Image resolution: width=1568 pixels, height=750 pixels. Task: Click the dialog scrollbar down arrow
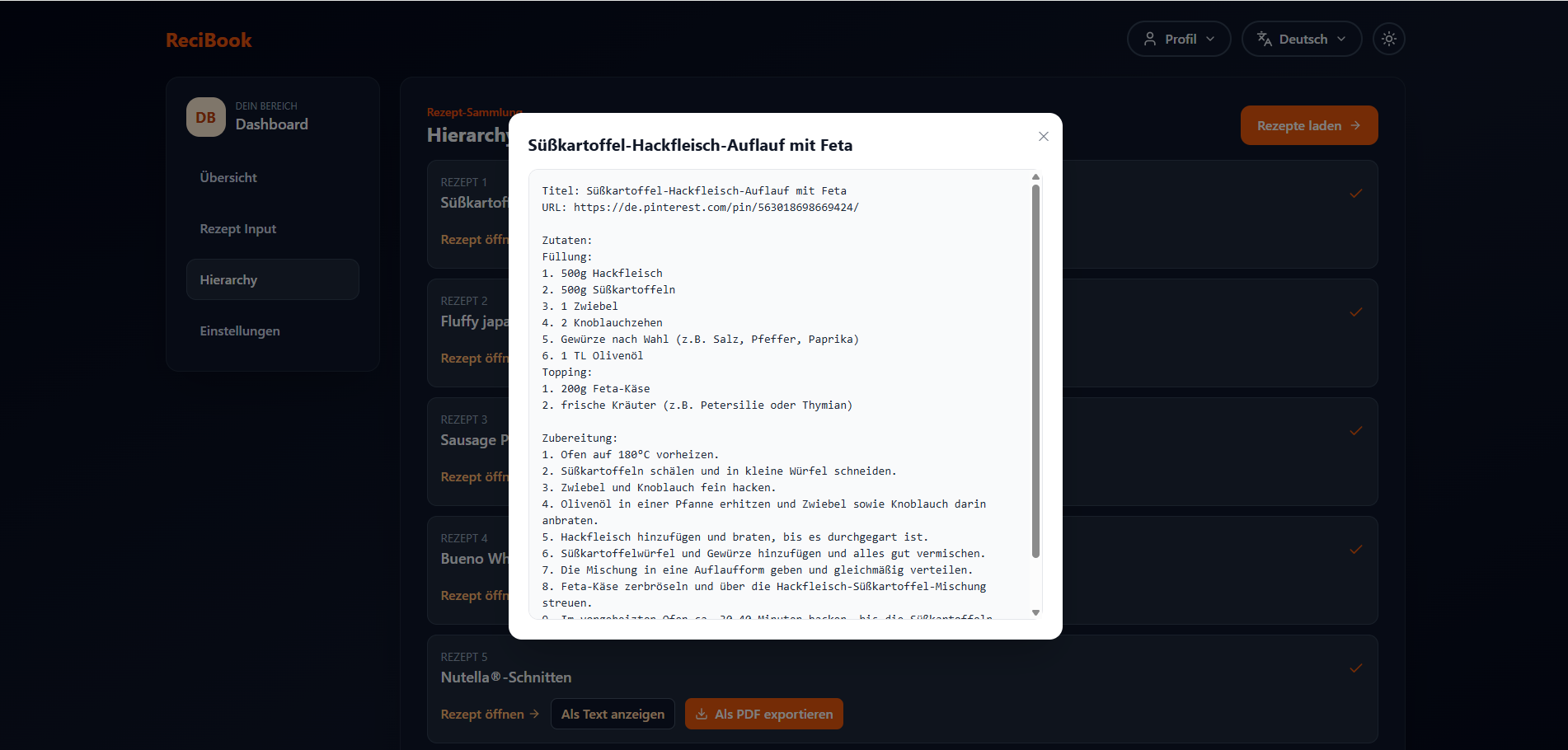point(1035,612)
